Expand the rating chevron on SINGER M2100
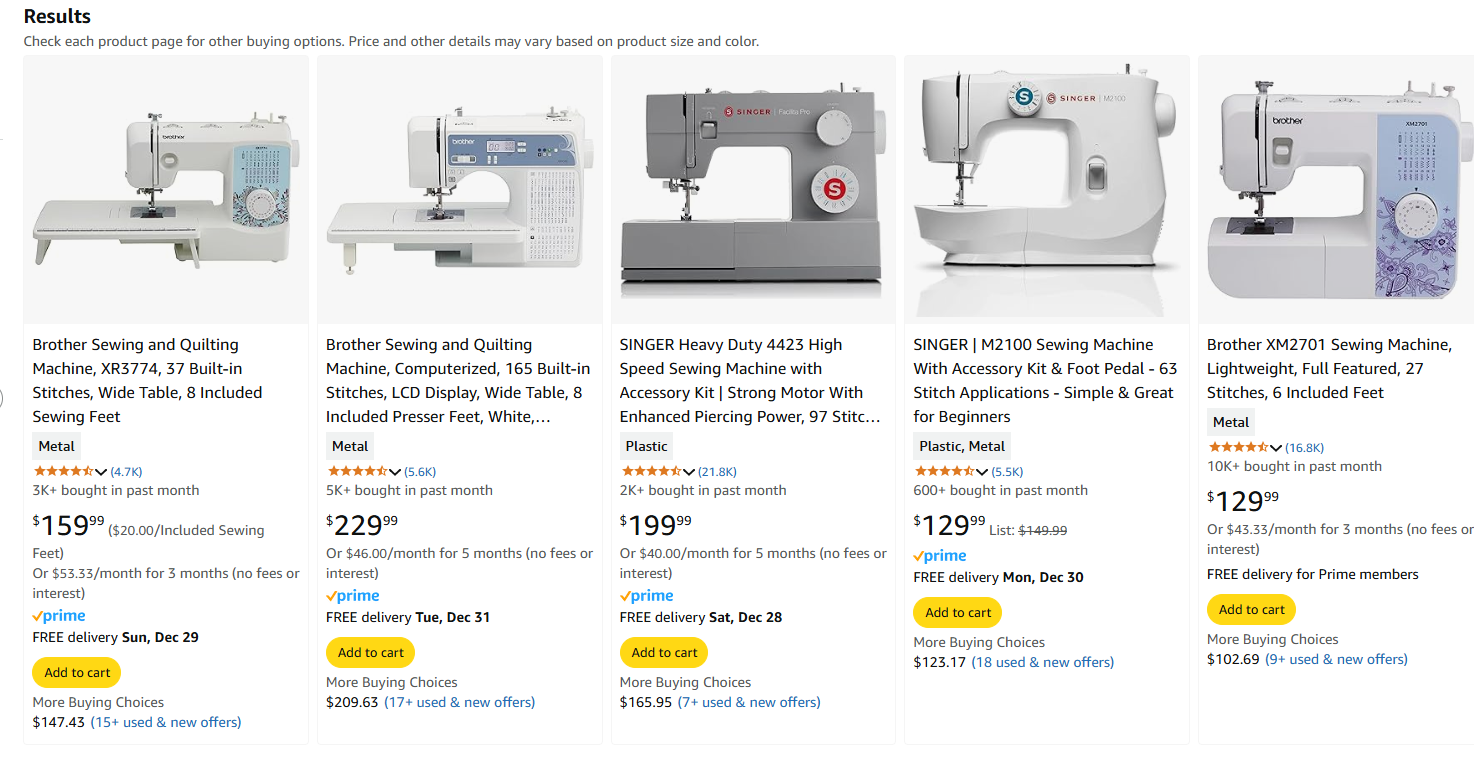The width and height of the screenshot is (1474, 769). [x=982, y=472]
